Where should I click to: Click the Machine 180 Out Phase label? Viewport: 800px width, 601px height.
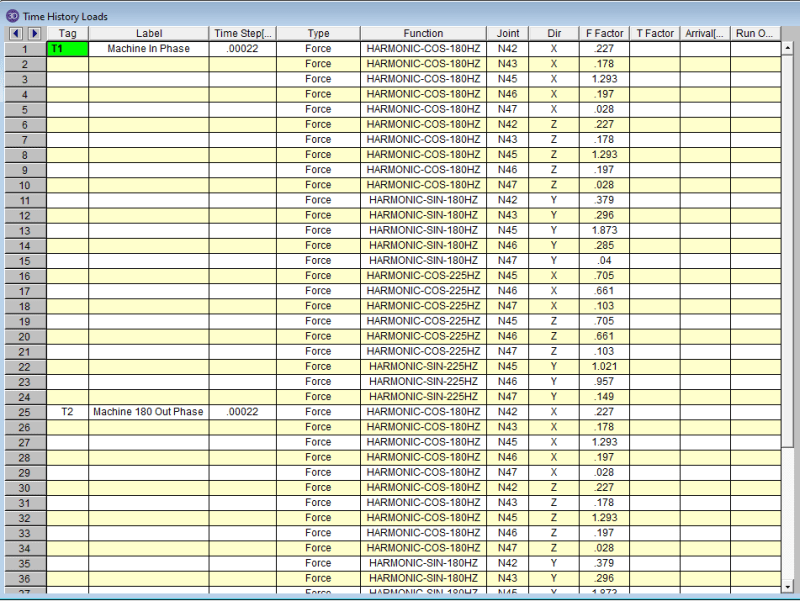pos(148,412)
